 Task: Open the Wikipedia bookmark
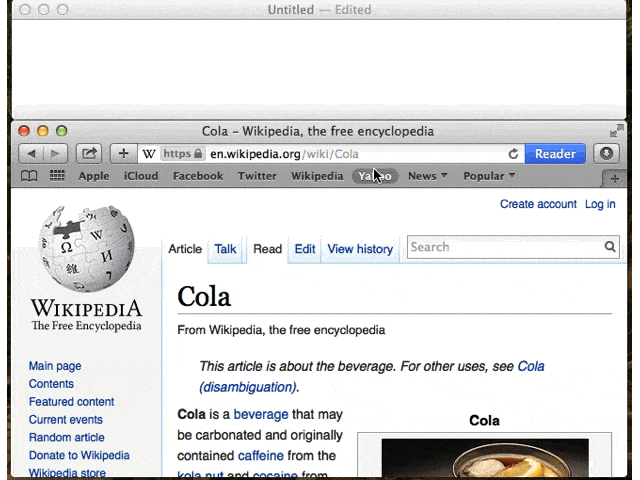coord(317,176)
